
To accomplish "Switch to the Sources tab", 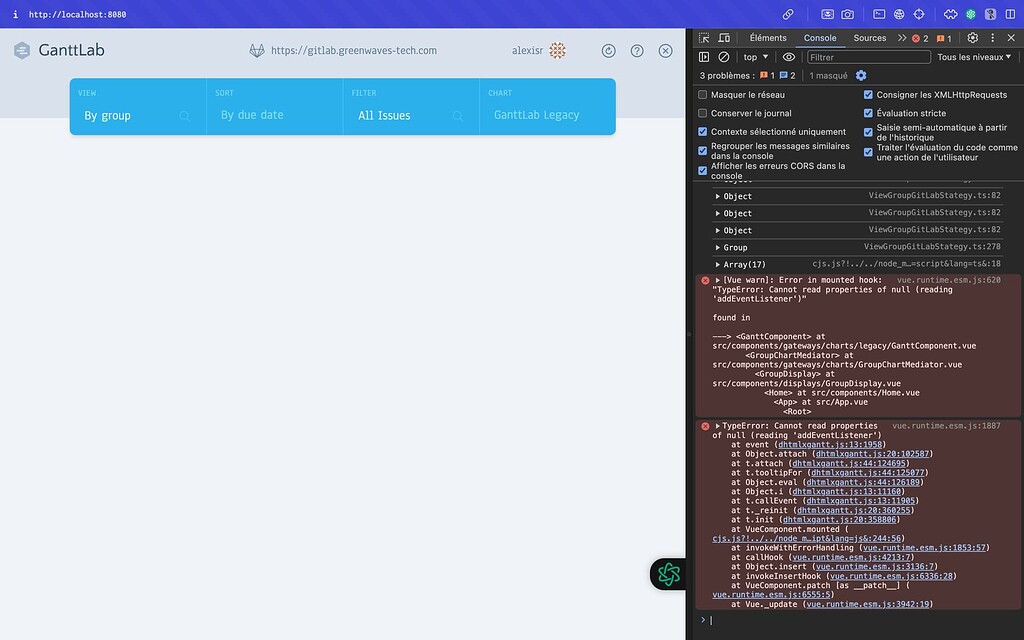I will tap(869, 38).
